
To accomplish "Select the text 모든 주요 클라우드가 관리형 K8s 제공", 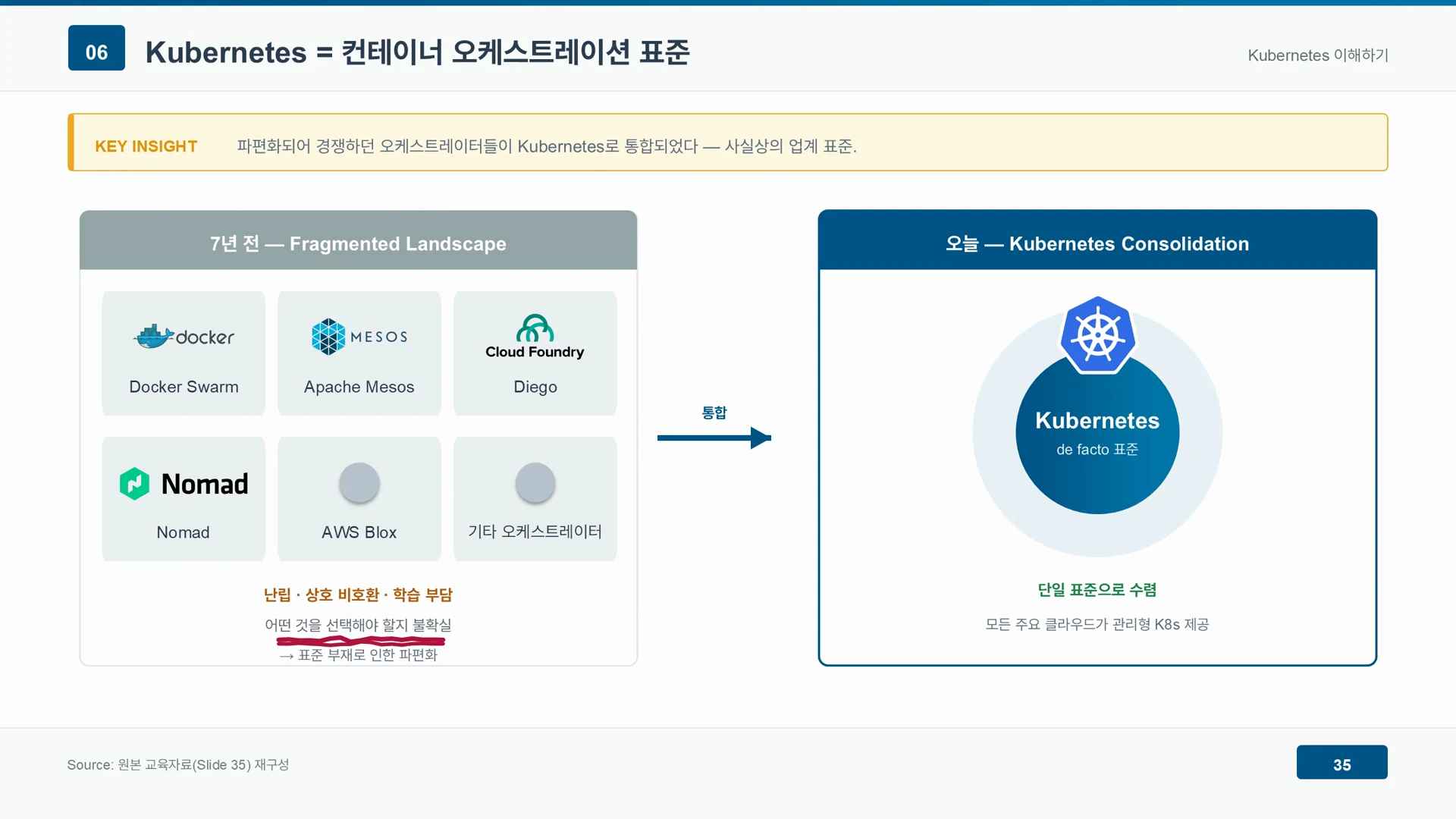I will (1097, 624).
